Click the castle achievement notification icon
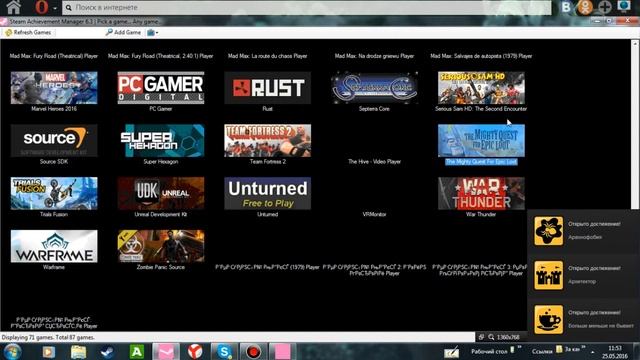 coord(548,276)
